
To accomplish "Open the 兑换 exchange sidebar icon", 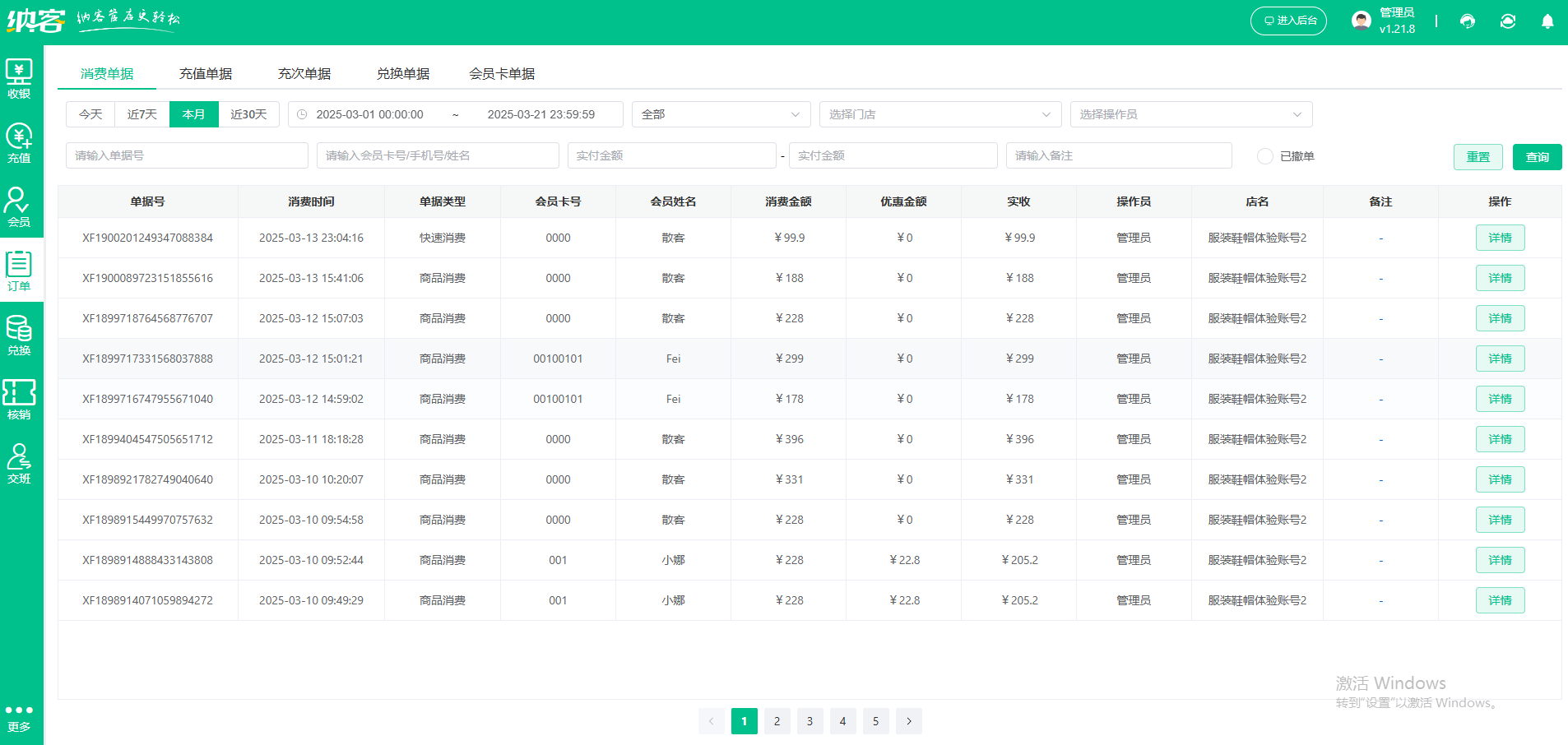I will pyautogui.click(x=19, y=335).
